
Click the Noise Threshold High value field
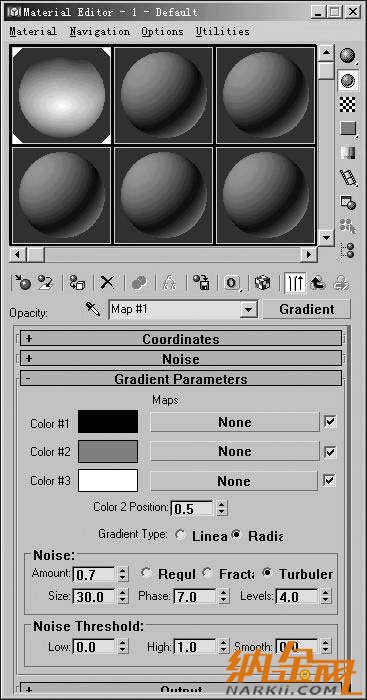[x=195, y=646]
